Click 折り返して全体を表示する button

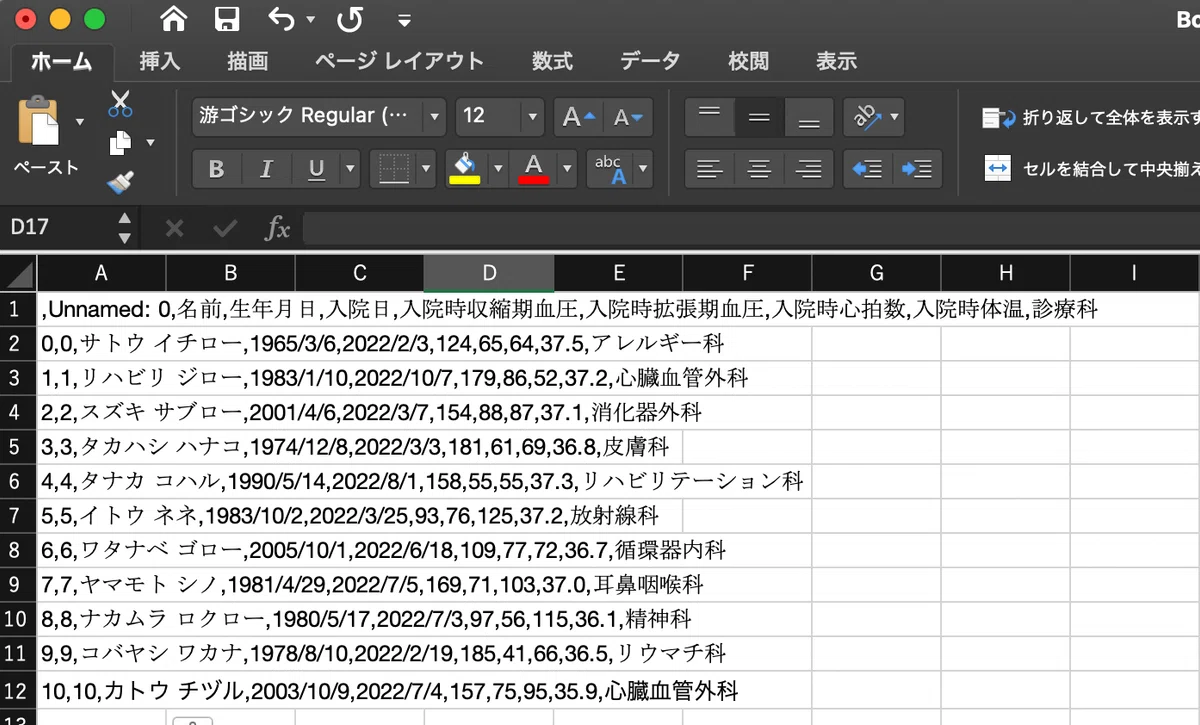[1090, 118]
